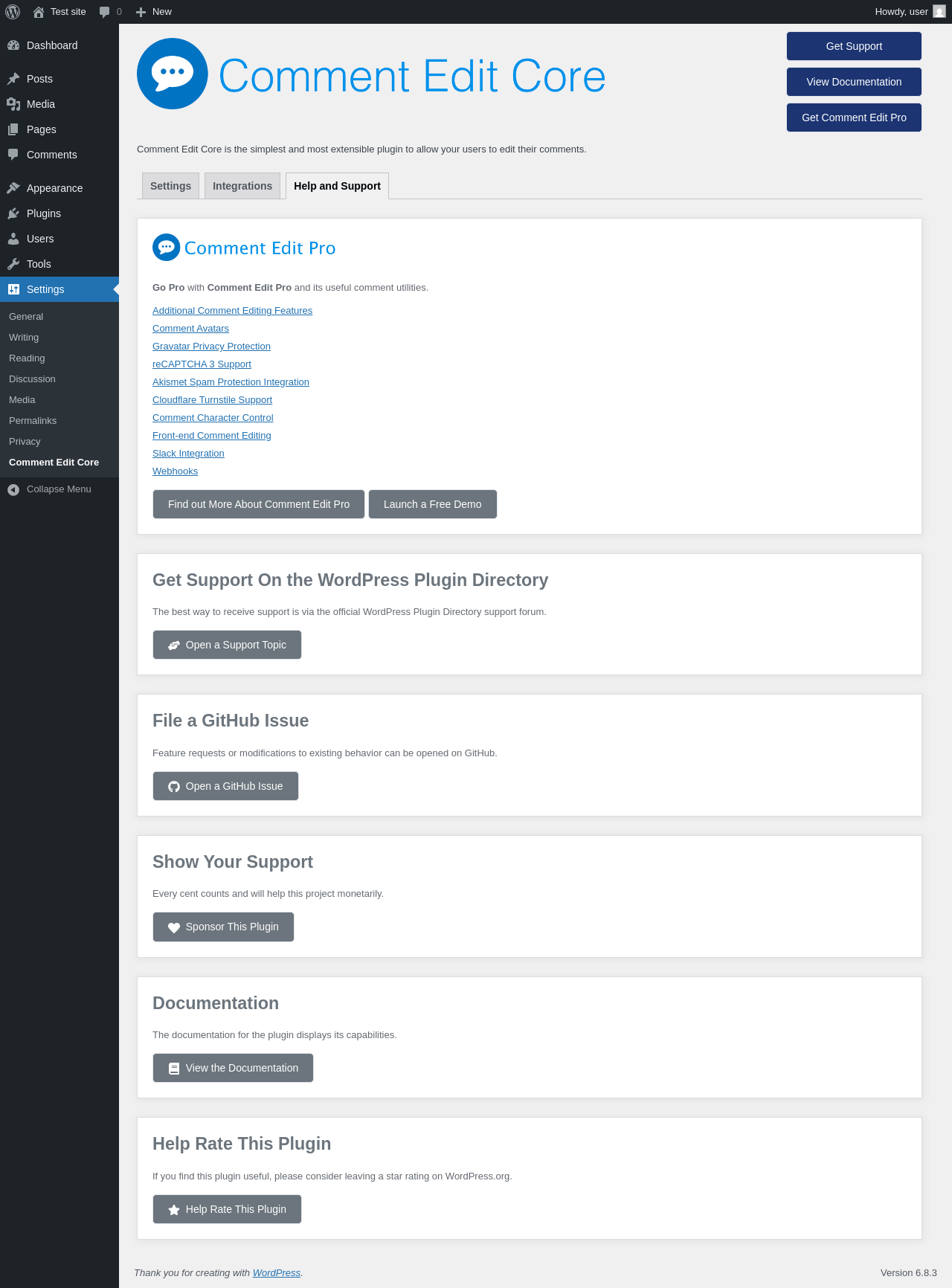Open the Additional Comment Editing Features link
This screenshot has width=952, height=1288.
pos(232,311)
